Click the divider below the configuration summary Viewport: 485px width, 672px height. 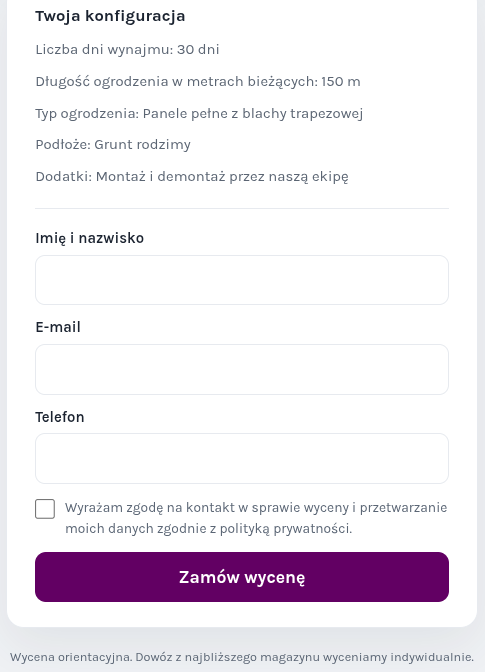[242, 209]
